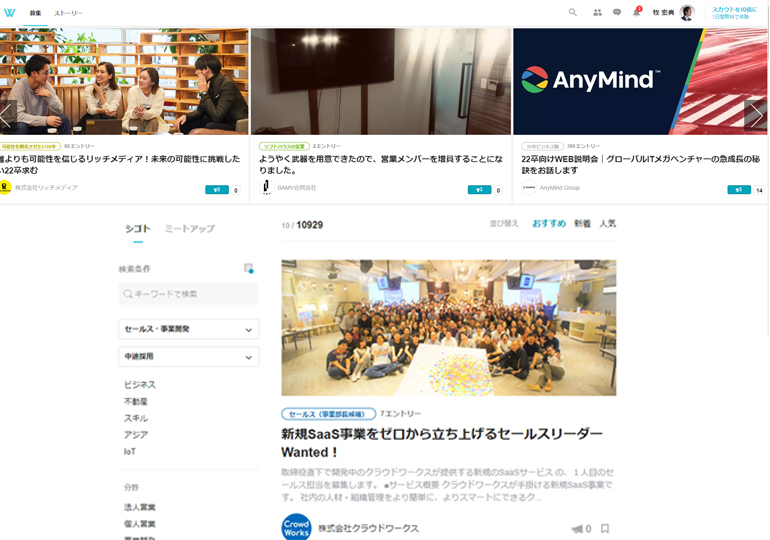Click megaphone support button on AnyMind card

tap(739, 190)
